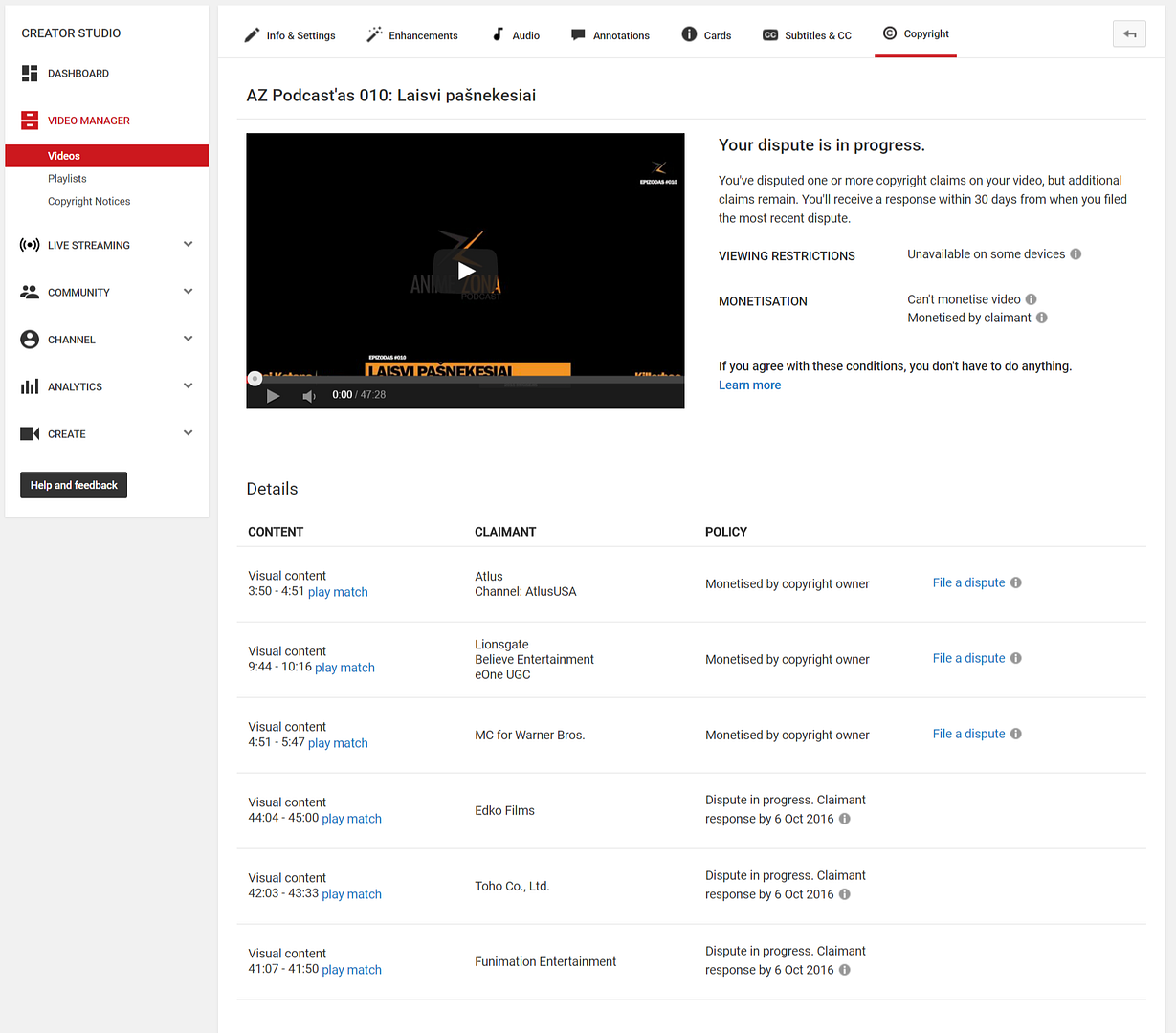
Task: Click info icon in Funimation Entertainment policy cell
Action: pyautogui.click(x=845, y=970)
